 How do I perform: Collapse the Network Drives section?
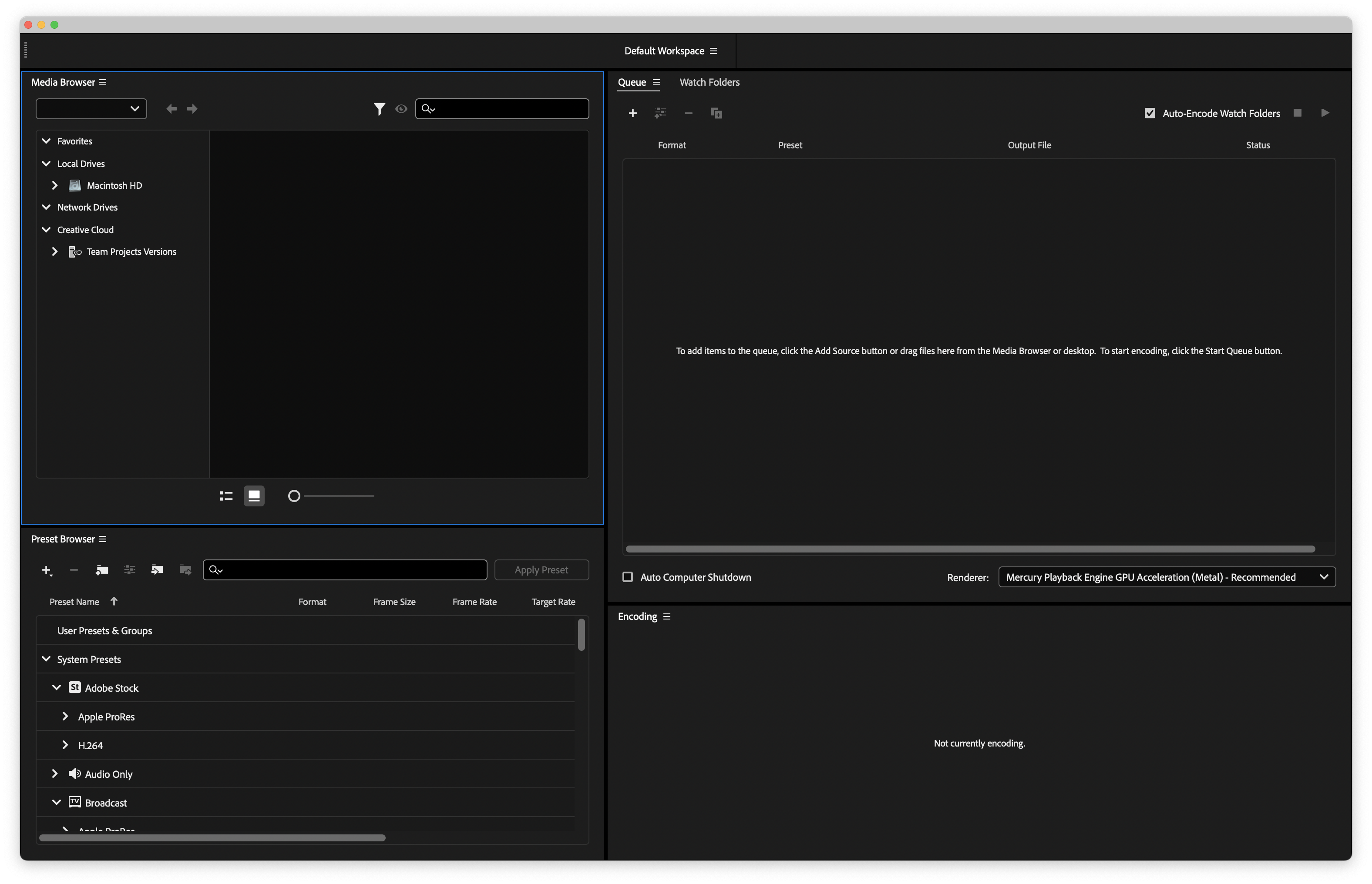coord(46,207)
